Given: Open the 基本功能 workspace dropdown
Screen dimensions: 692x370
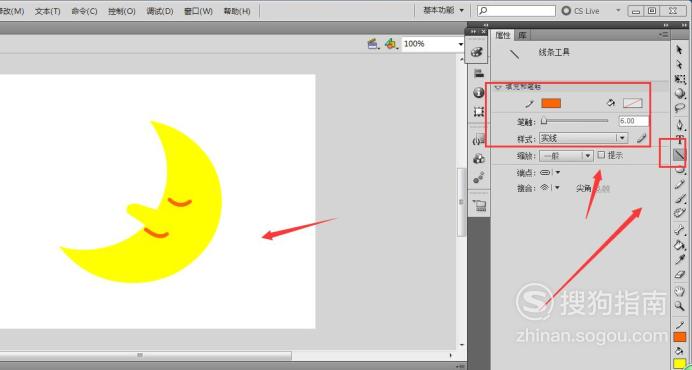Looking at the screenshot, I should (x=444, y=11).
